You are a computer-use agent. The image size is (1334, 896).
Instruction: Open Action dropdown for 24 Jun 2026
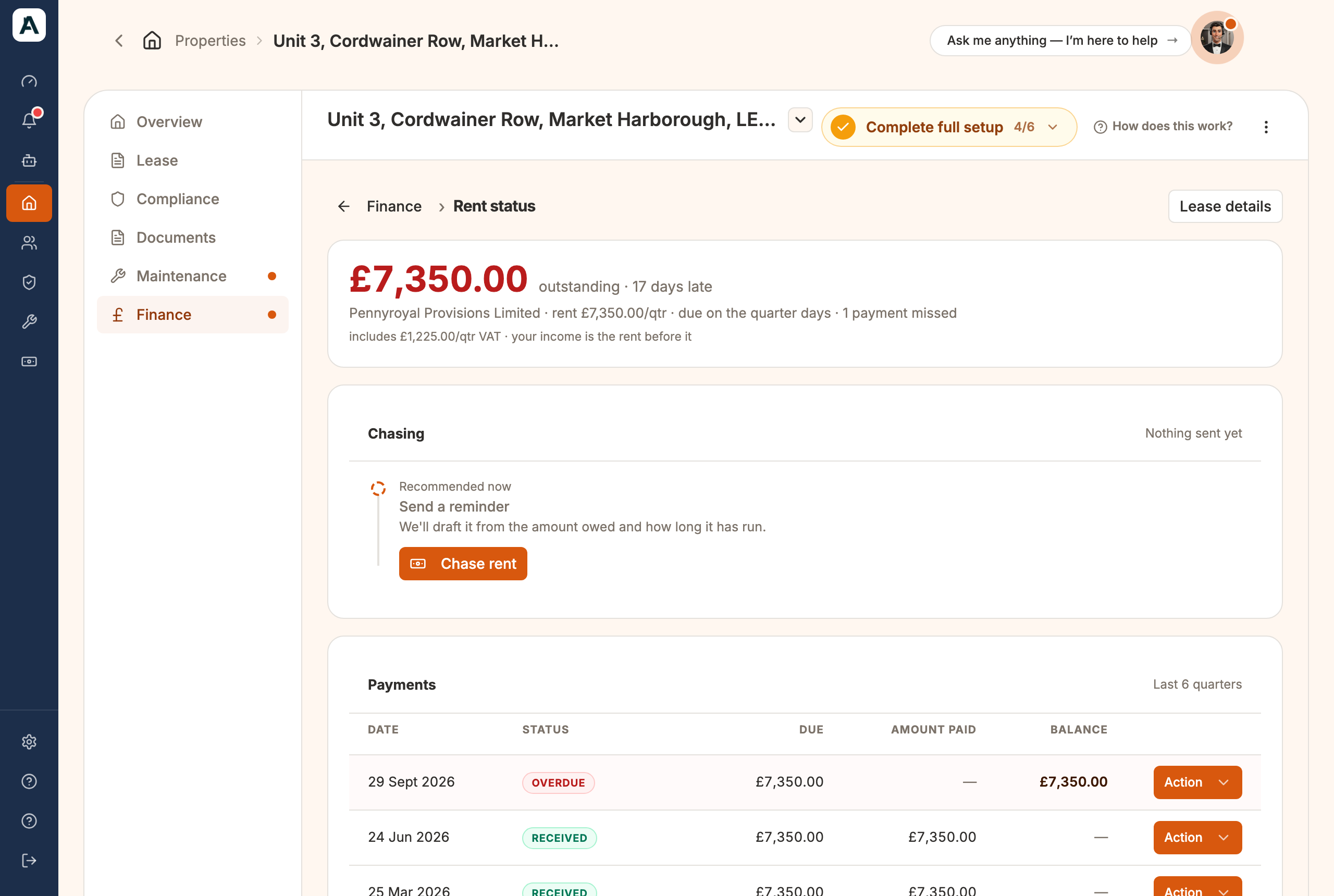coord(1197,837)
